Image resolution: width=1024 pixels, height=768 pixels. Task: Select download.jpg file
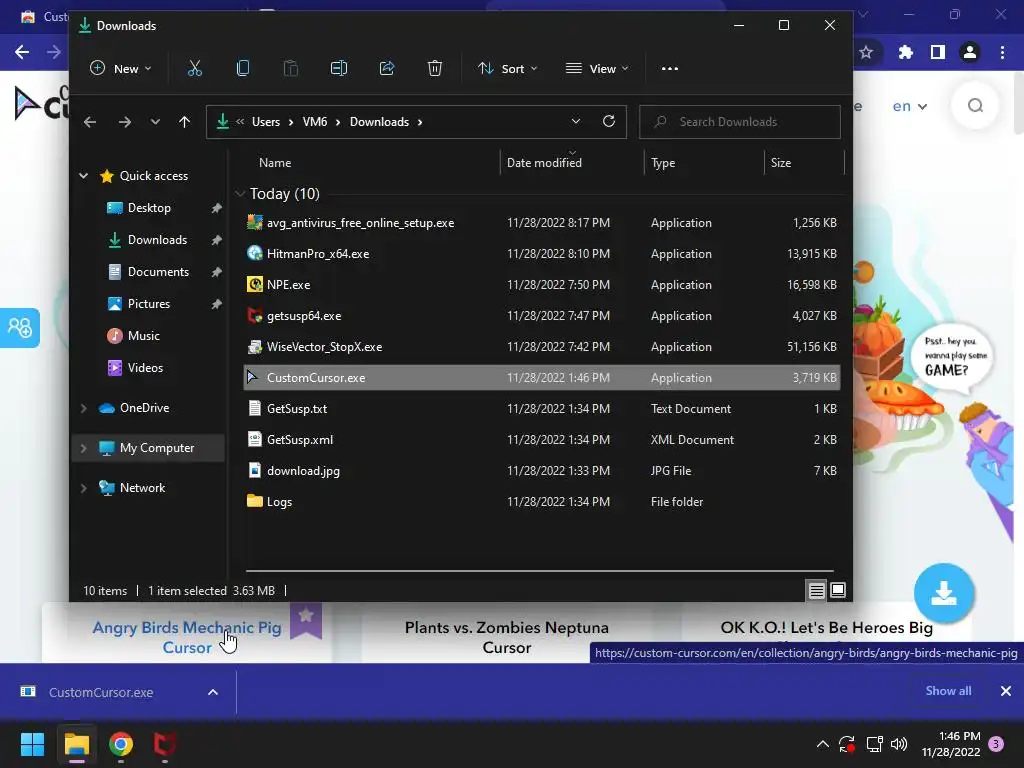pos(541,471)
